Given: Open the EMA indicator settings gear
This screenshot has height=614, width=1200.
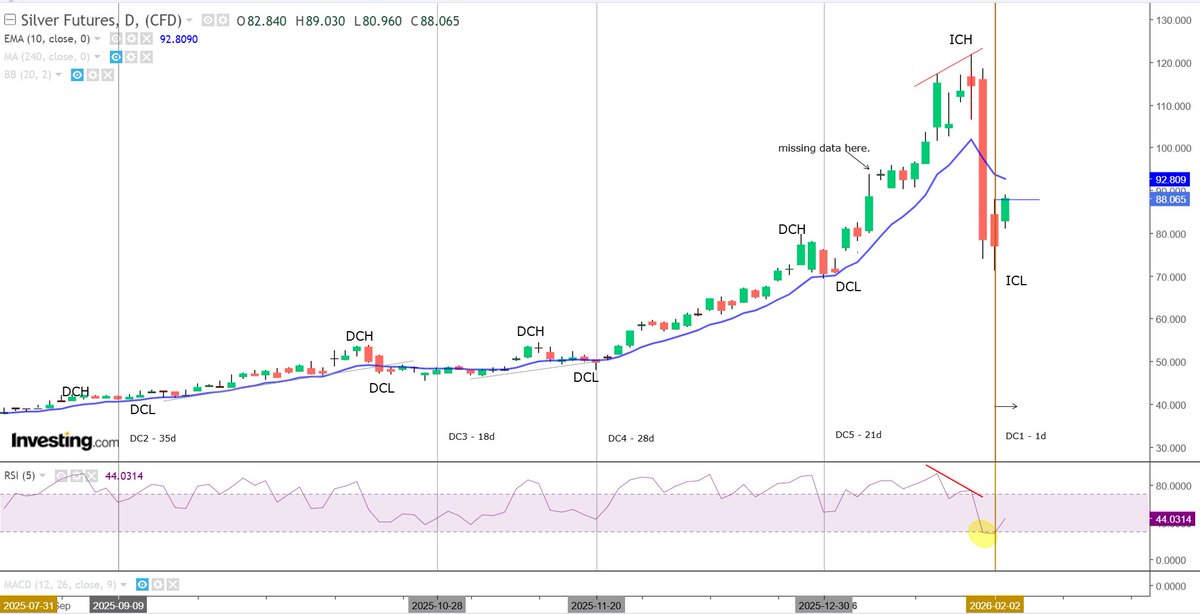Looking at the screenshot, I should [131, 38].
